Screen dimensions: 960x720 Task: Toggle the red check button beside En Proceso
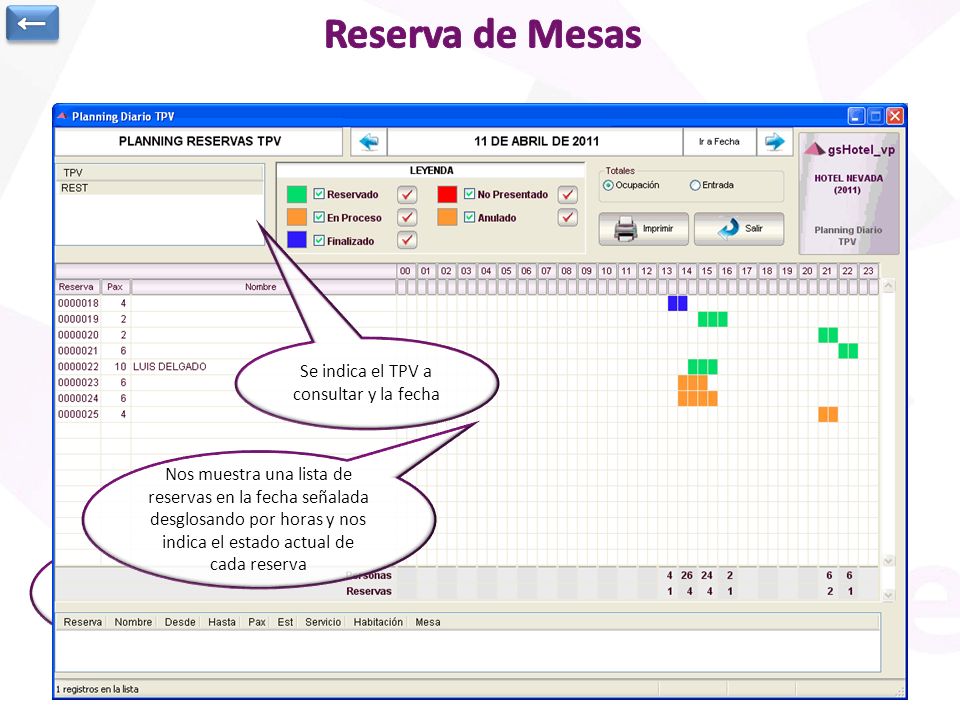click(407, 217)
